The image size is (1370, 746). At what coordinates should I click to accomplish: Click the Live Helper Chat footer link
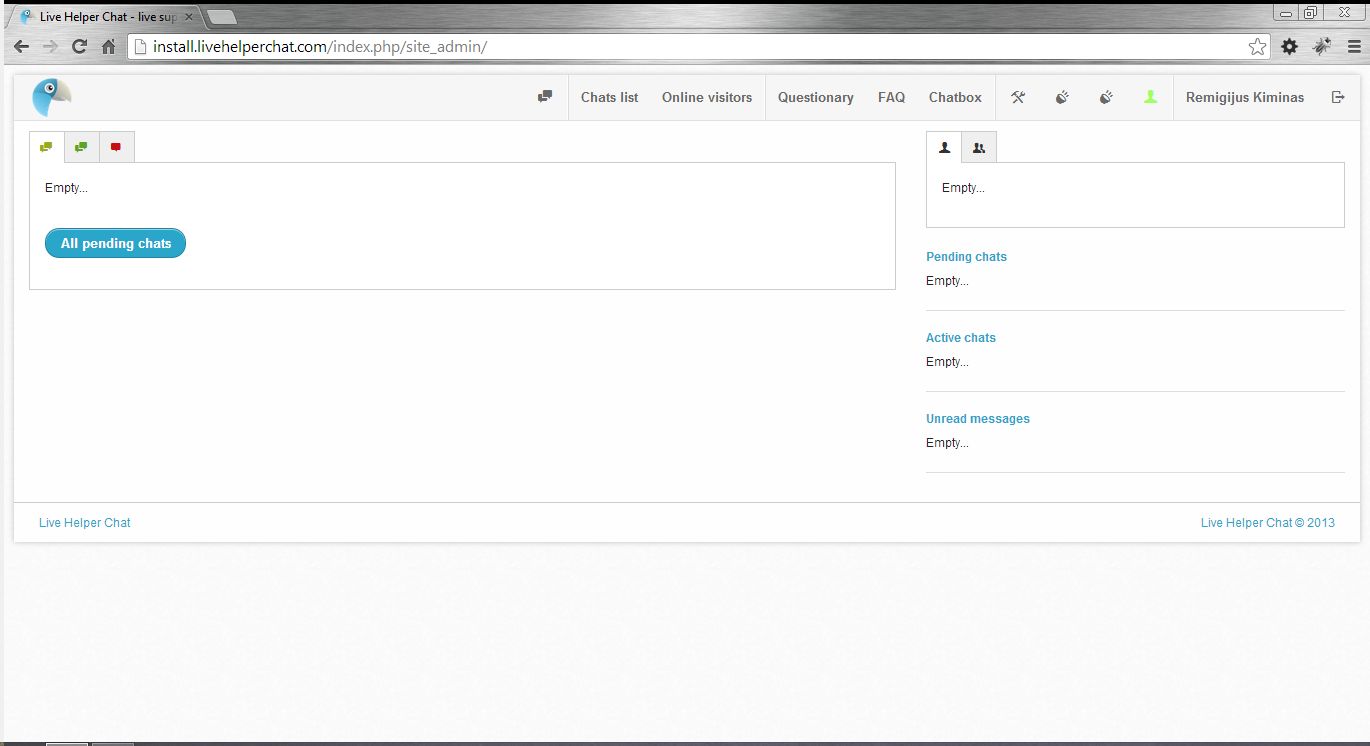point(85,523)
